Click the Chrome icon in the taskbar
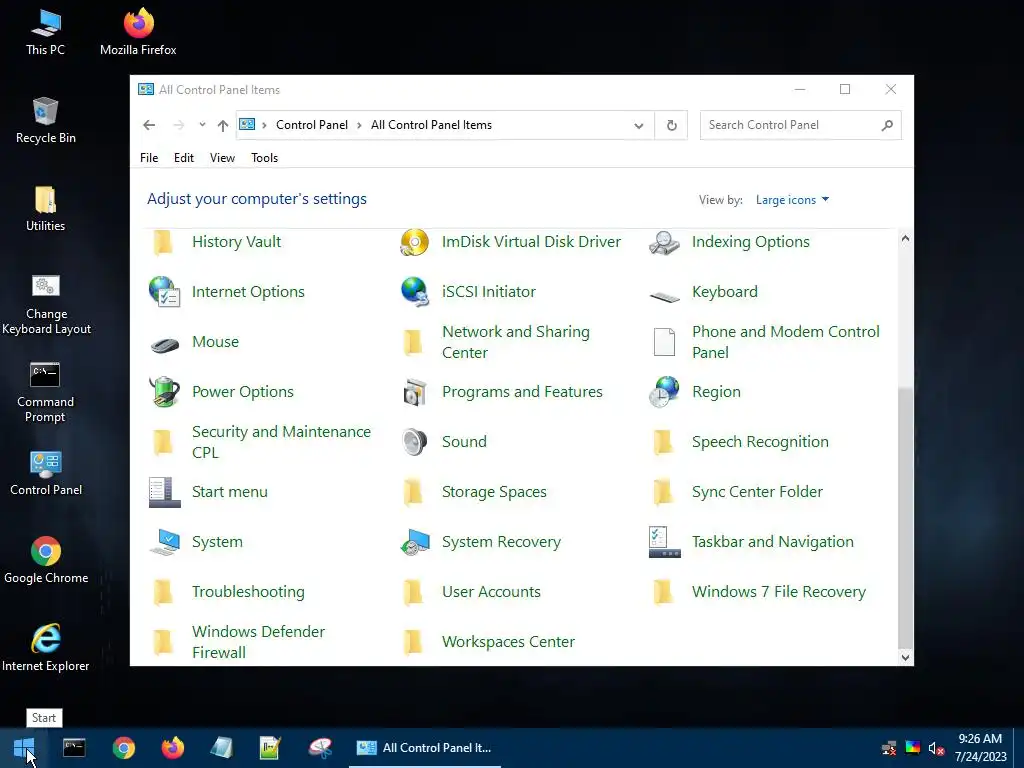Image resolution: width=1024 pixels, height=768 pixels. (x=123, y=748)
